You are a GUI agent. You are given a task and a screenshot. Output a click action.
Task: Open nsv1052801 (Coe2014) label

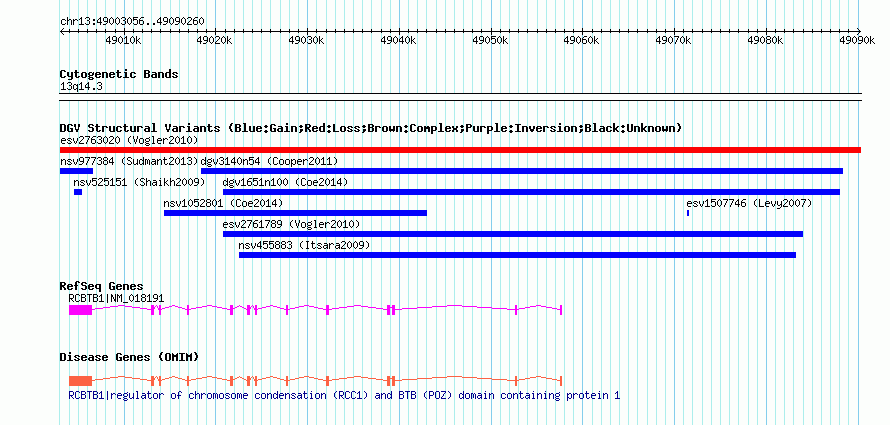[223, 203]
